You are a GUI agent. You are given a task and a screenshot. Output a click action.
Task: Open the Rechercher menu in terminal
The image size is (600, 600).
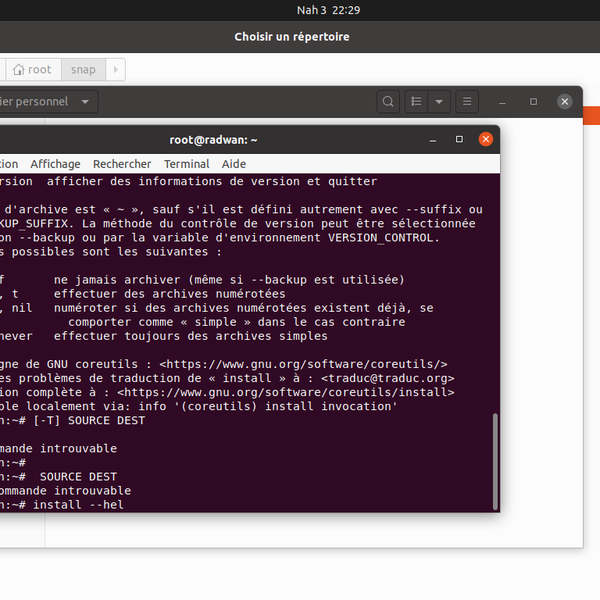coord(122,164)
